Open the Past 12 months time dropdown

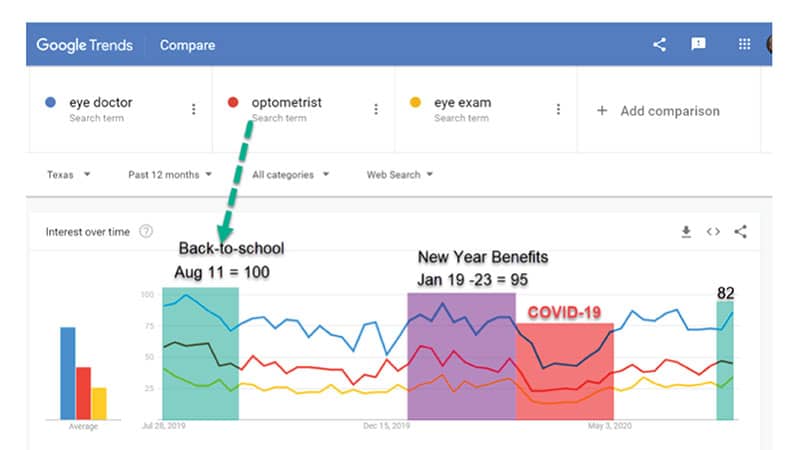[x=169, y=174]
